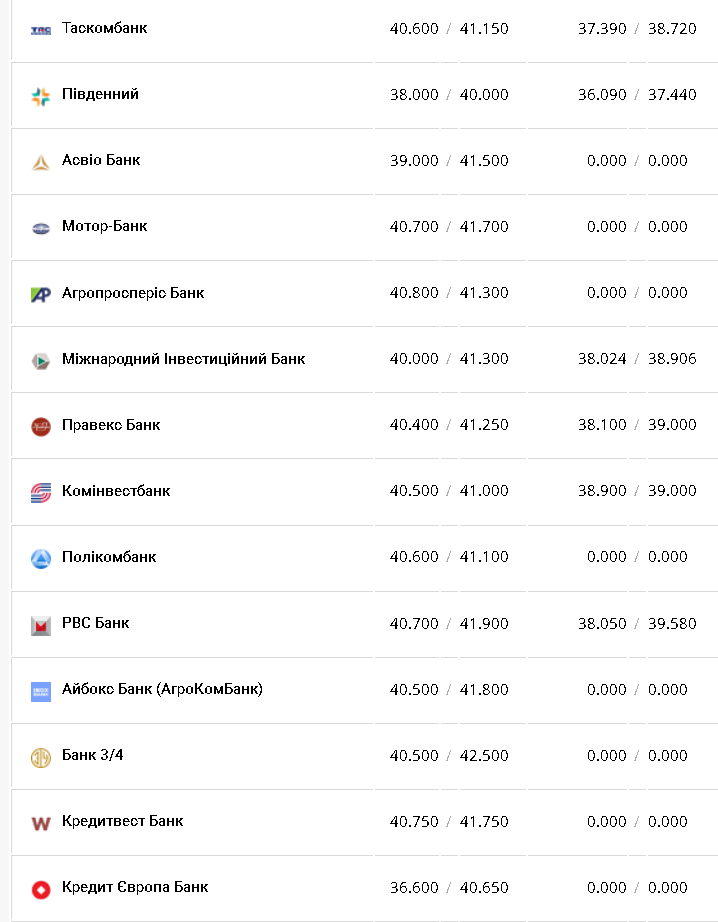Image resolution: width=718 pixels, height=922 pixels.
Task: Click the РВС Банк logo icon
Action: (x=41, y=625)
